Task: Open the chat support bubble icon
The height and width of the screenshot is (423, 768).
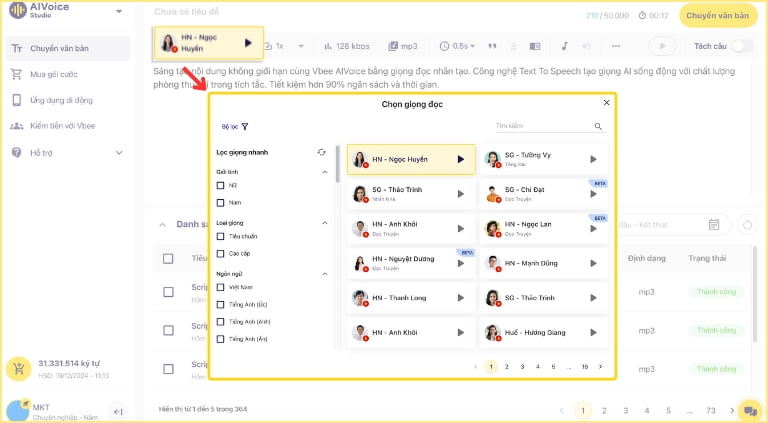Action: (x=749, y=410)
